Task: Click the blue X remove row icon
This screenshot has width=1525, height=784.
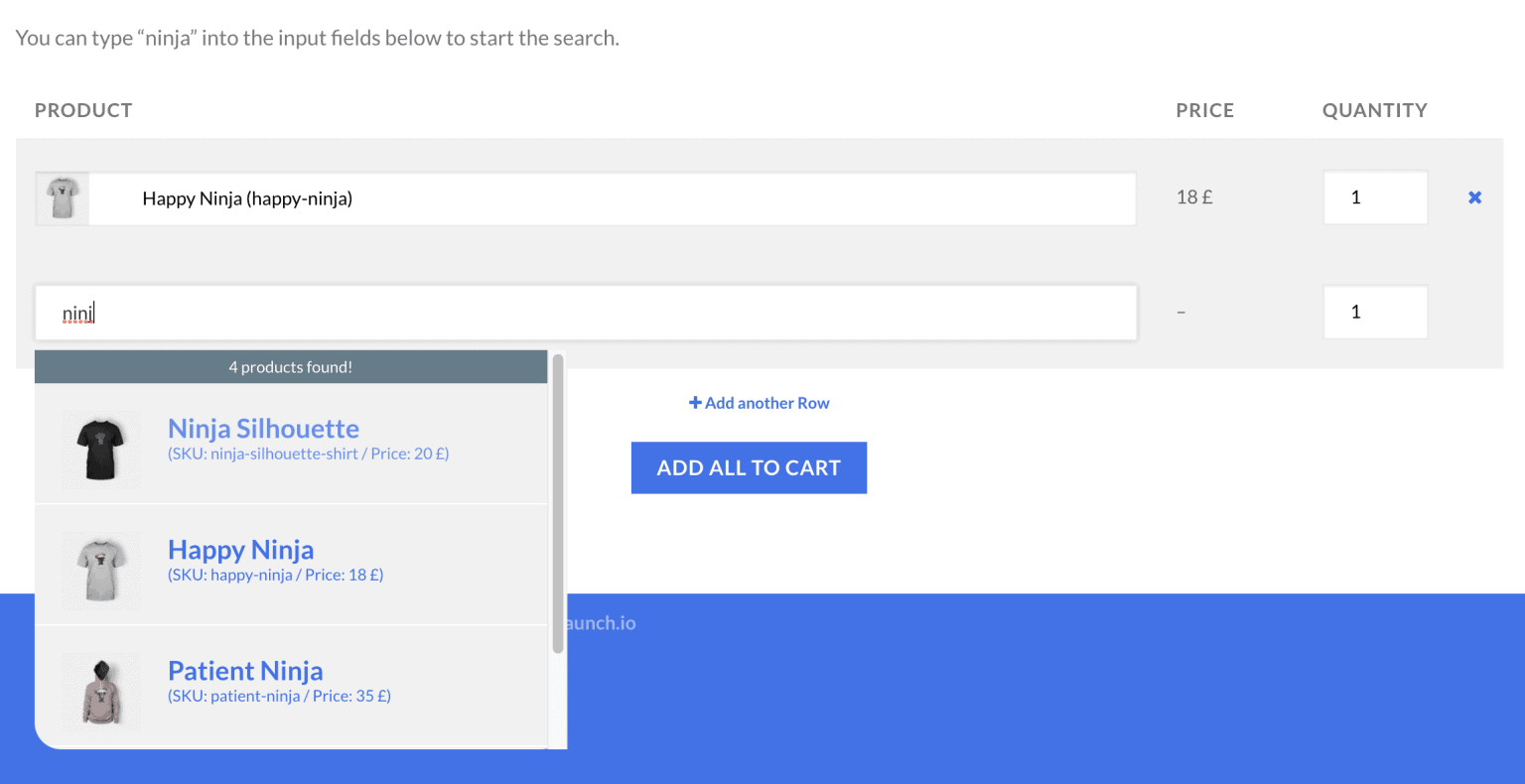Action: [x=1474, y=197]
